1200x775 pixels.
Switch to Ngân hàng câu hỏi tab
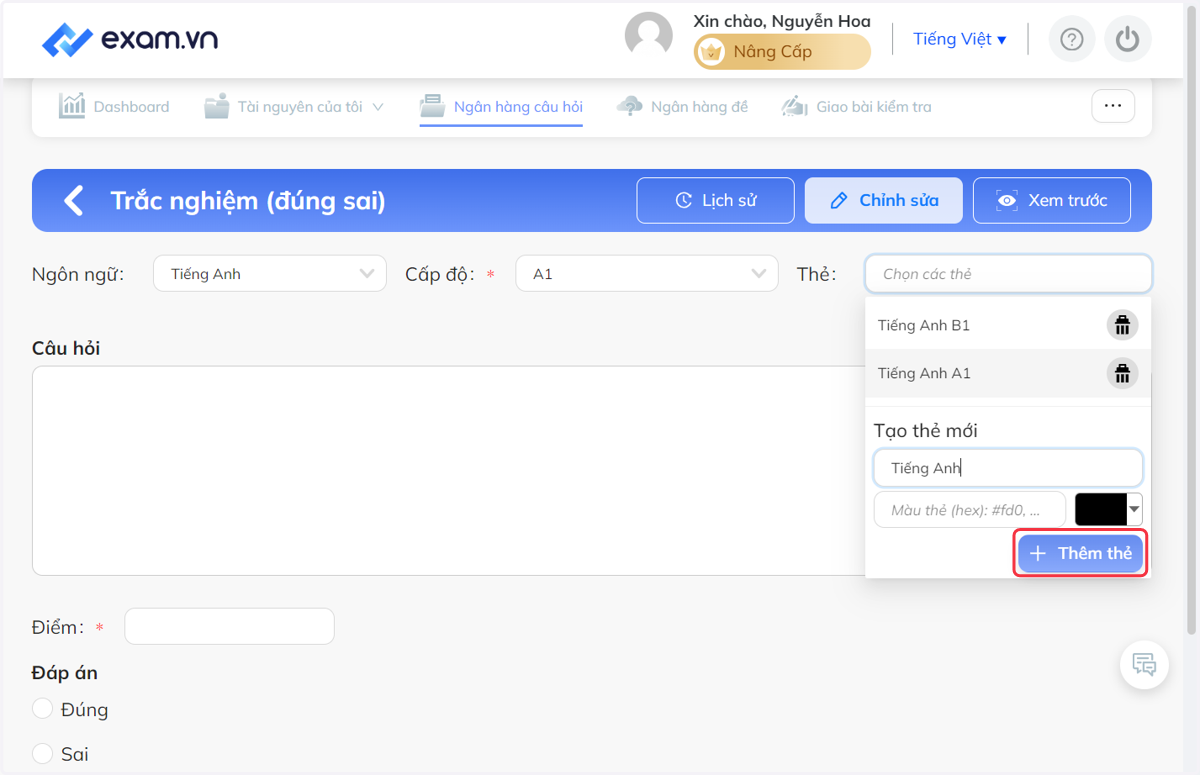pyautogui.click(x=501, y=106)
